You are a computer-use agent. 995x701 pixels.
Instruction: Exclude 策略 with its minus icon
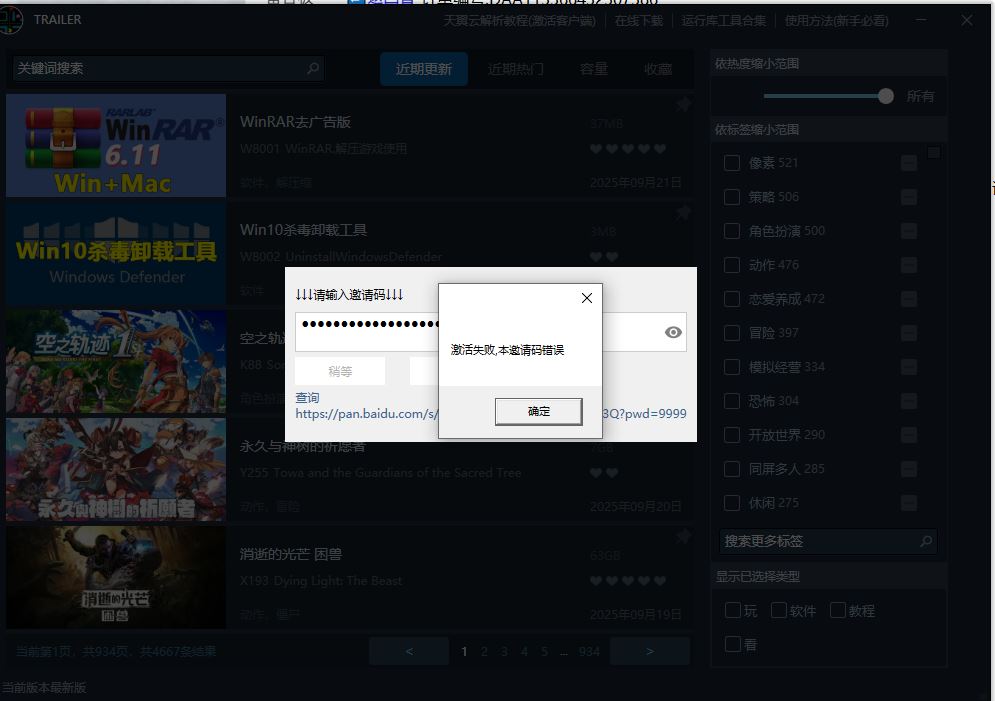pos(909,197)
